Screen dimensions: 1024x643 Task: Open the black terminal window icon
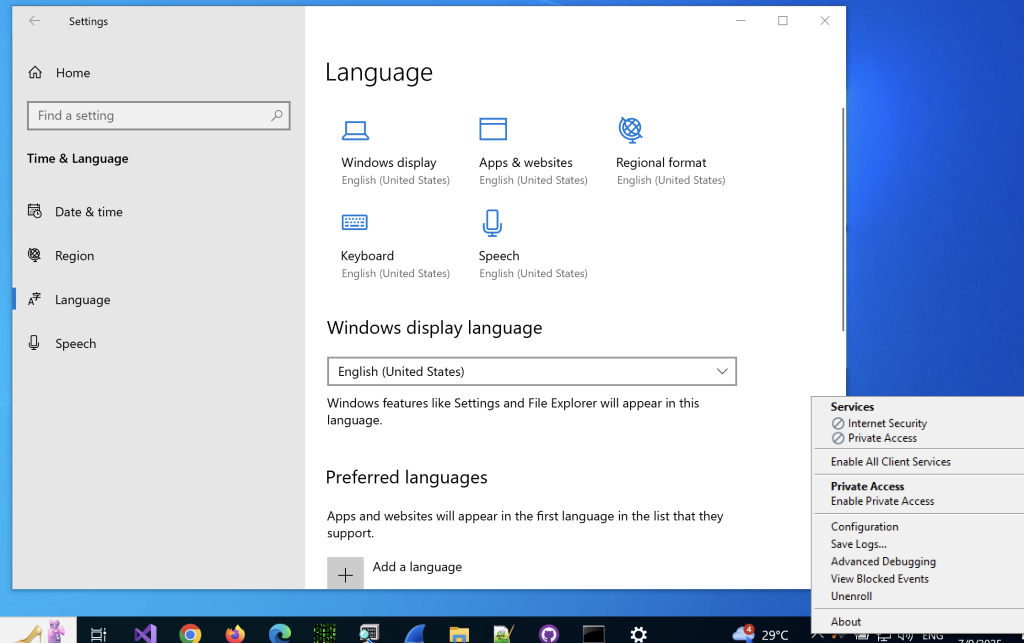(594, 634)
